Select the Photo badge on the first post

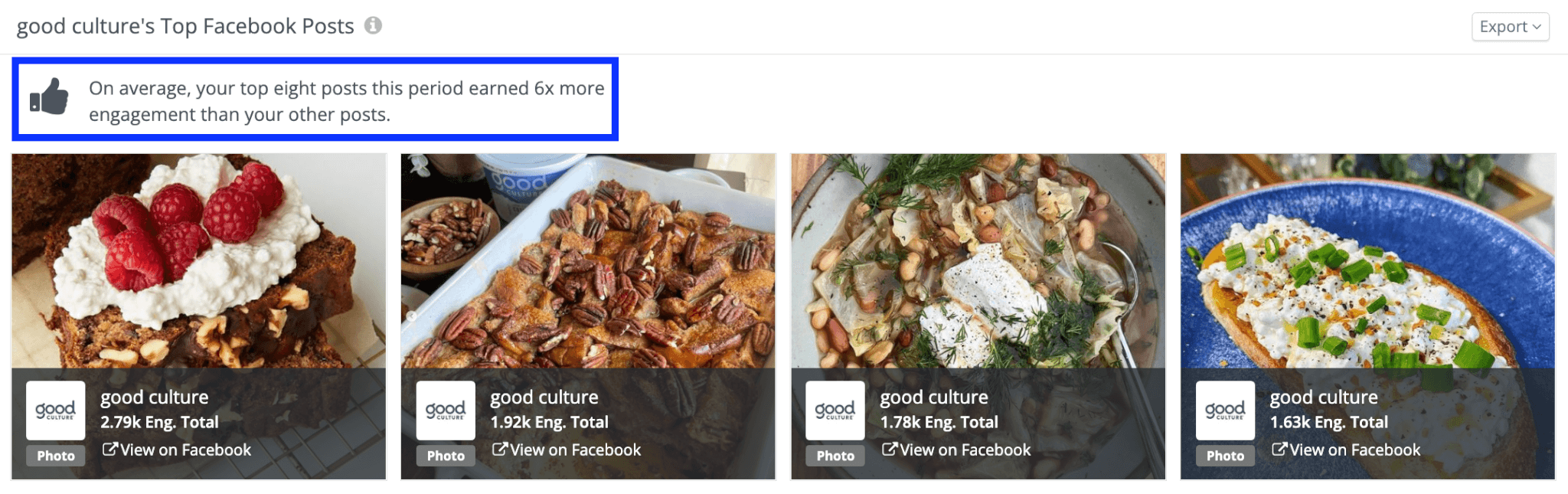tap(55, 456)
